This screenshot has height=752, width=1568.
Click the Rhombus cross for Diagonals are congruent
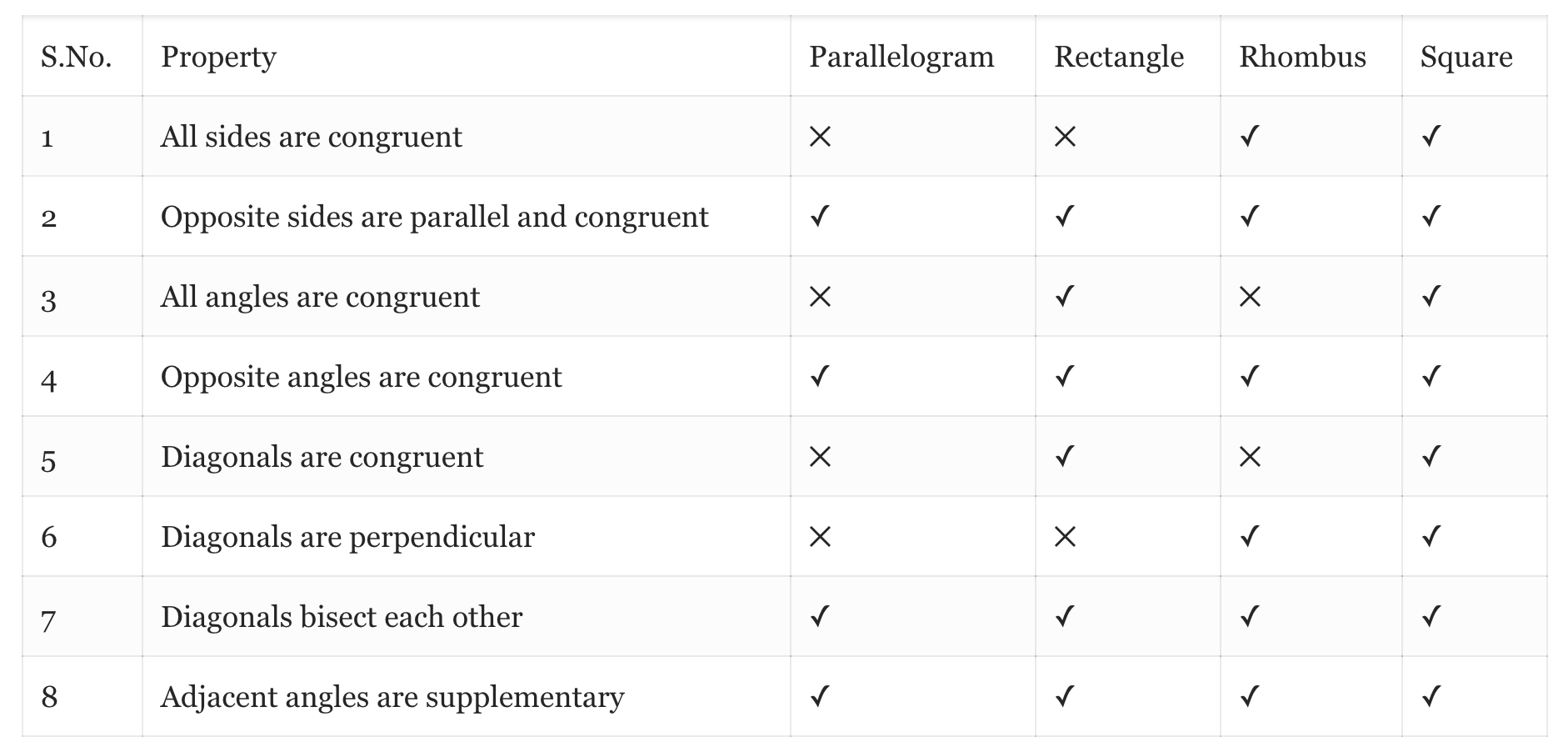[1250, 457]
